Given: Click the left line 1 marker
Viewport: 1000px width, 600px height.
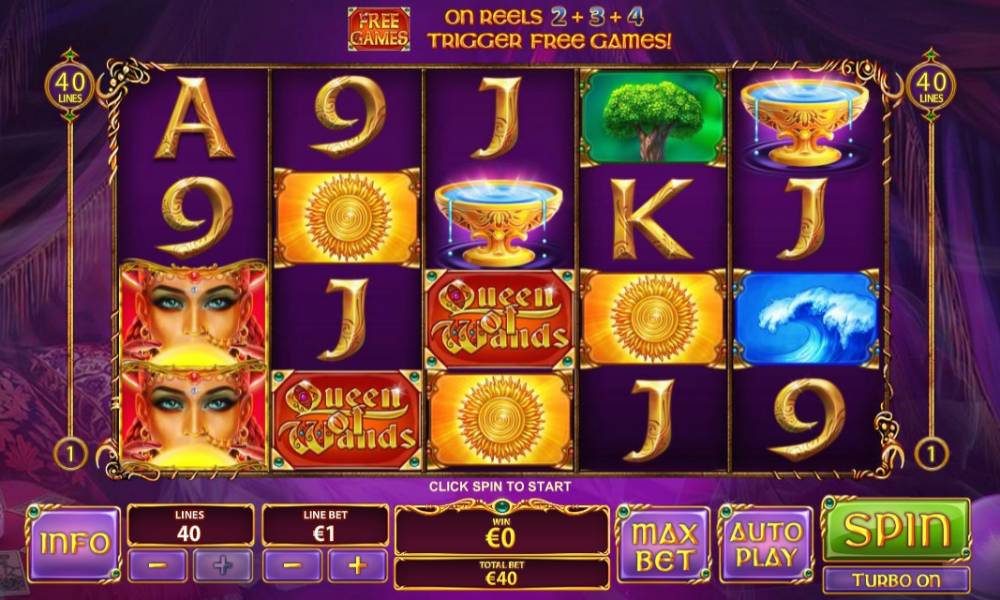Looking at the screenshot, I should click(70, 454).
